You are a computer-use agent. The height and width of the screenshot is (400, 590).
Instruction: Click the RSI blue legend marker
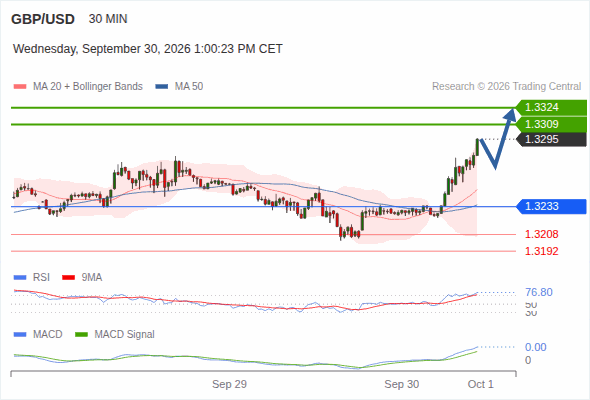[20, 278]
